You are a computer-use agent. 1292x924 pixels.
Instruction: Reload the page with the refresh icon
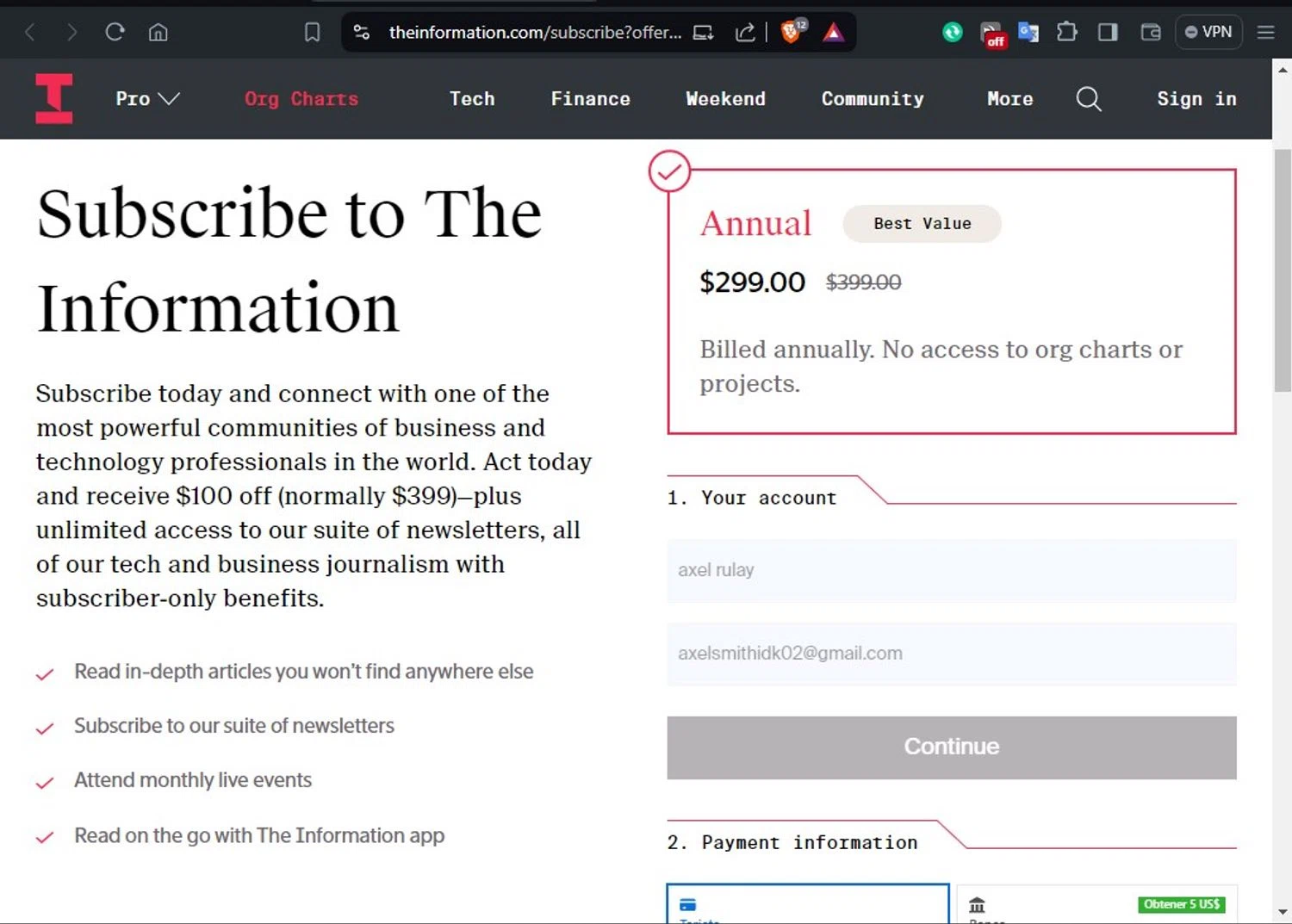(x=115, y=33)
